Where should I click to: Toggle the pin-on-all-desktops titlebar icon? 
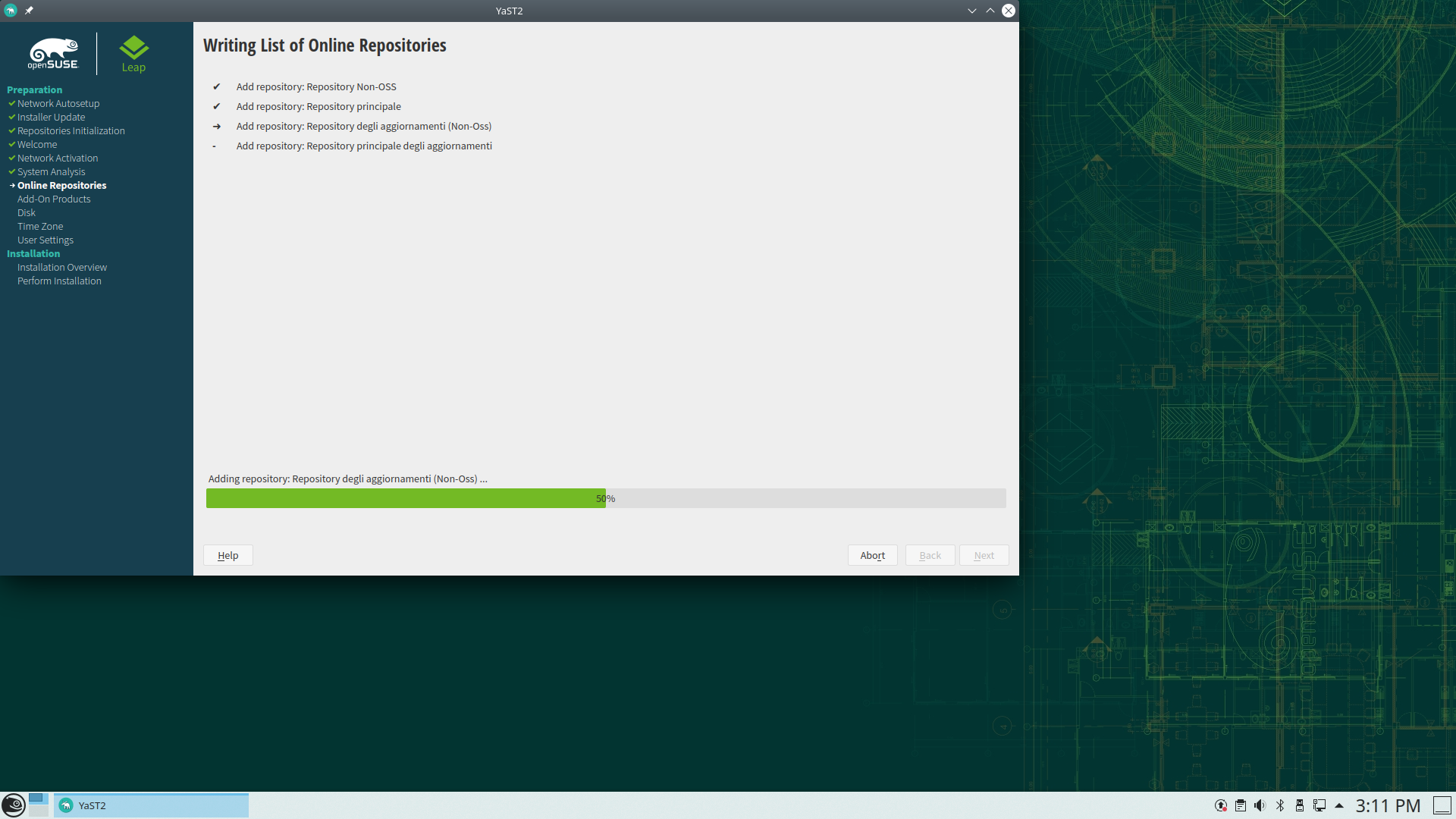[x=29, y=11]
